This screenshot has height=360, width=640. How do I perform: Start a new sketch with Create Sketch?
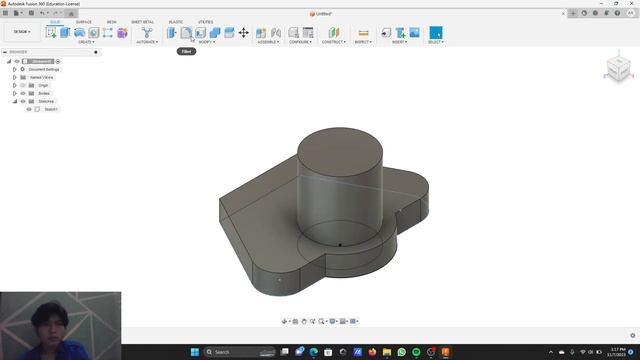51,33
